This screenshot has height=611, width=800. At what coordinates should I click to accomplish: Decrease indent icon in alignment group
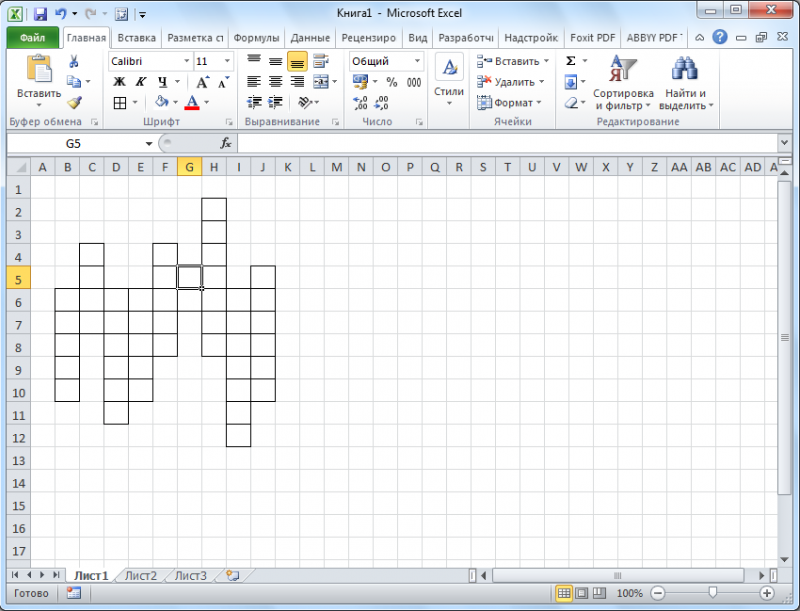tap(254, 103)
